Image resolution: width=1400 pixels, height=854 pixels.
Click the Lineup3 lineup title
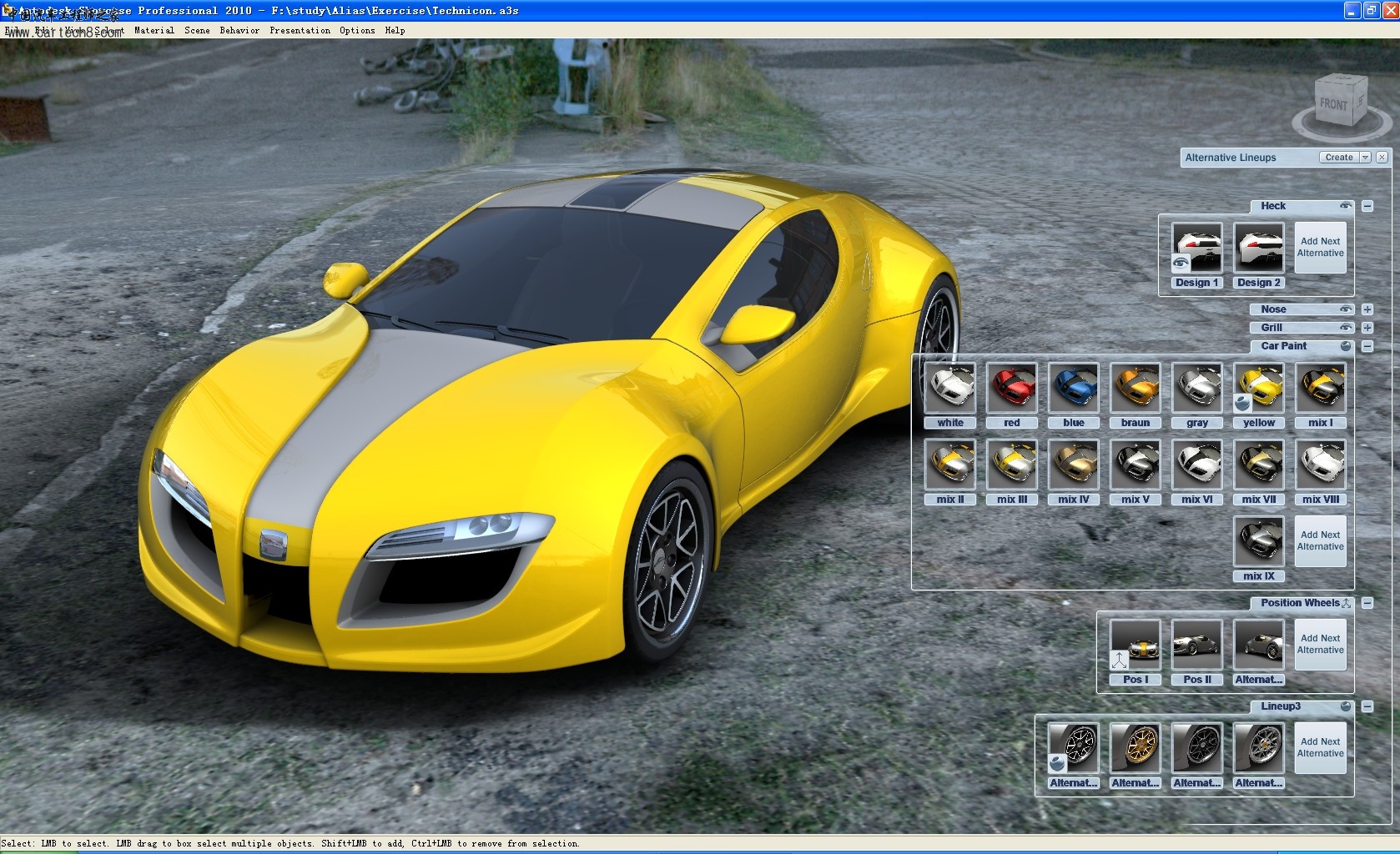1281,706
